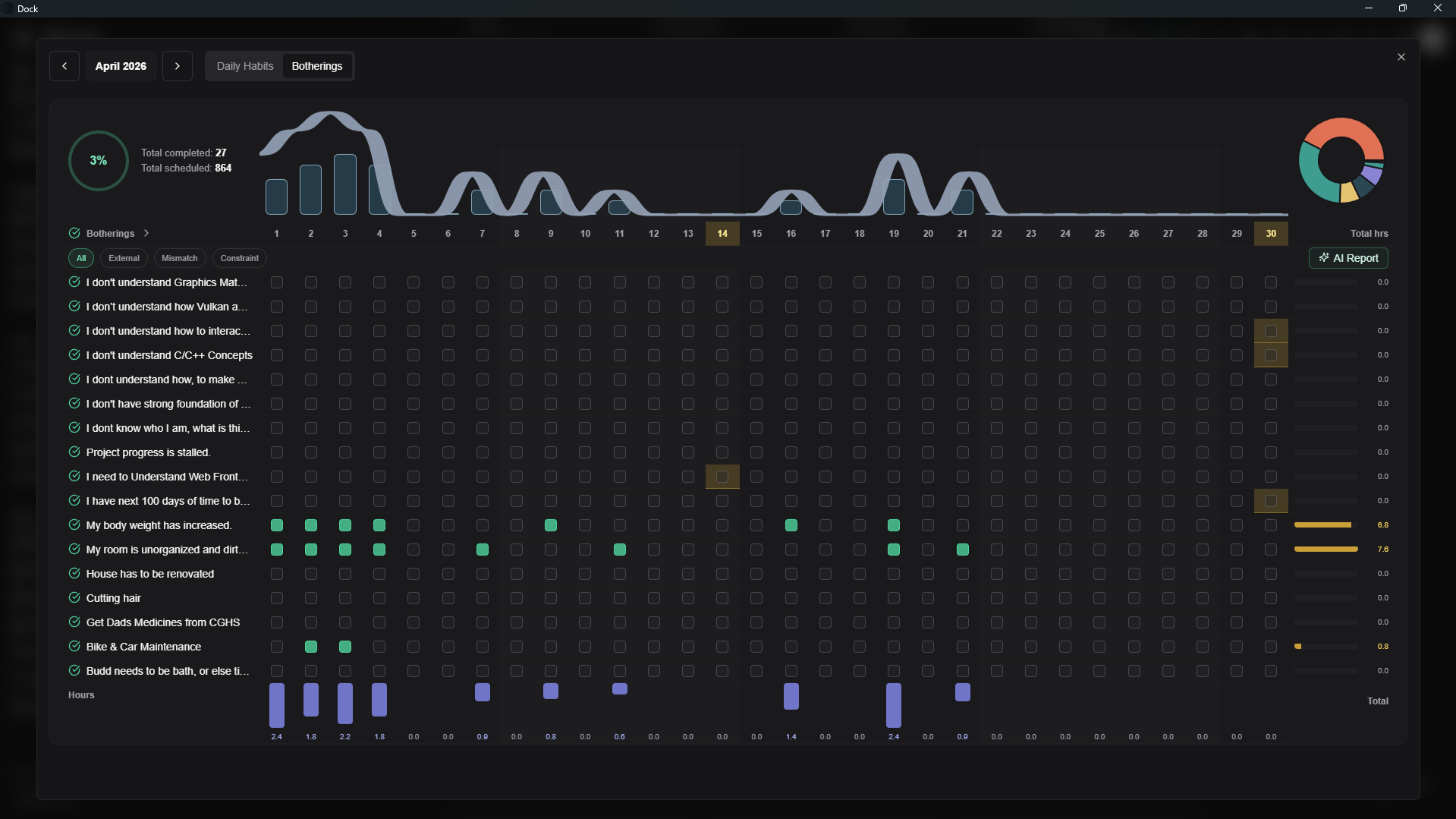Open the AI Report
This screenshot has height=819, width=1456.
click(x=1348, y=258)
